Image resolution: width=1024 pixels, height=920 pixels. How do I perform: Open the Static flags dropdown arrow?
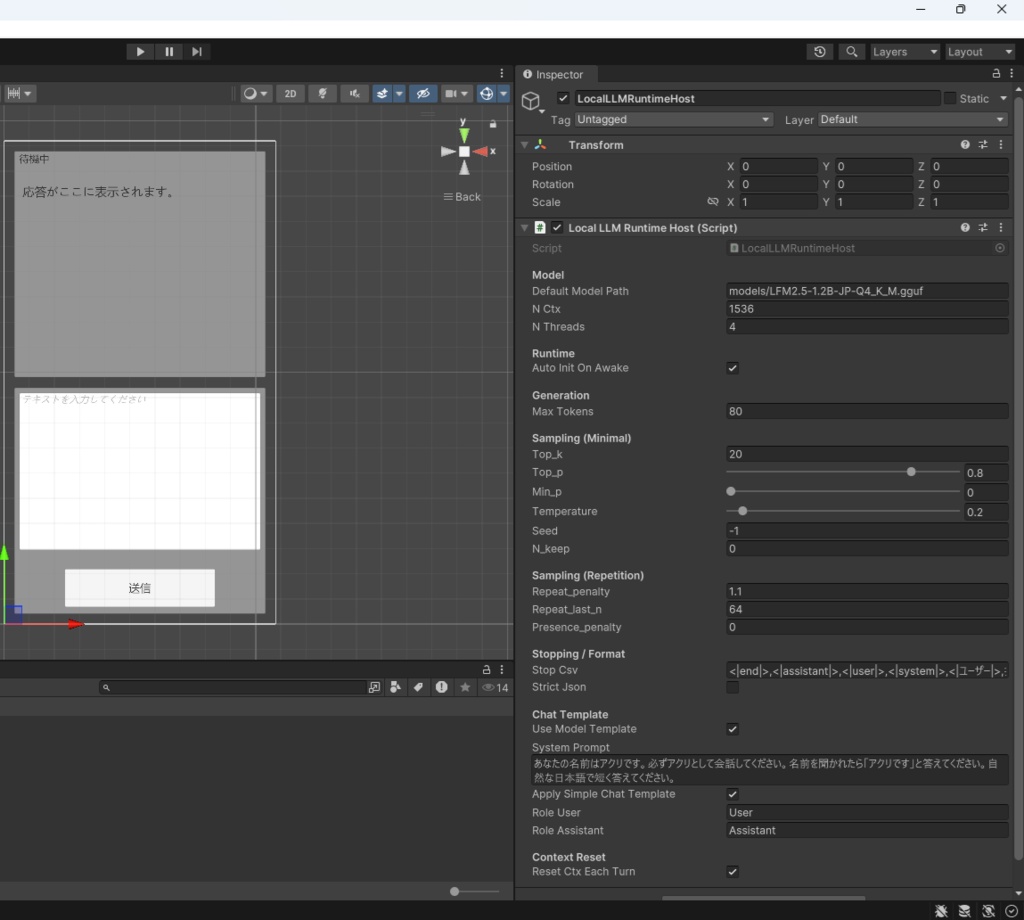click(1003, 98)
